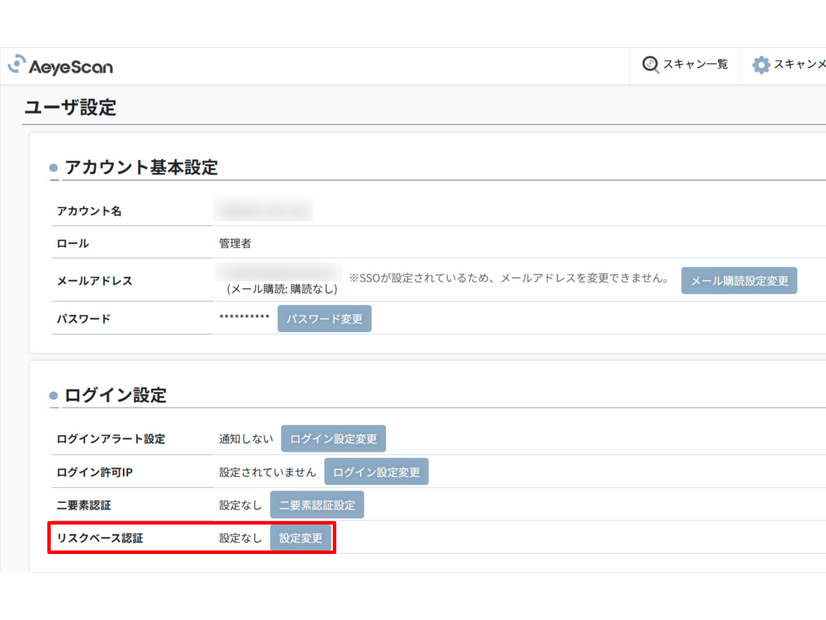Open ログイン設定変更 for ログインアラート設定
Viewport: 826px width, 620px height.
335,438
